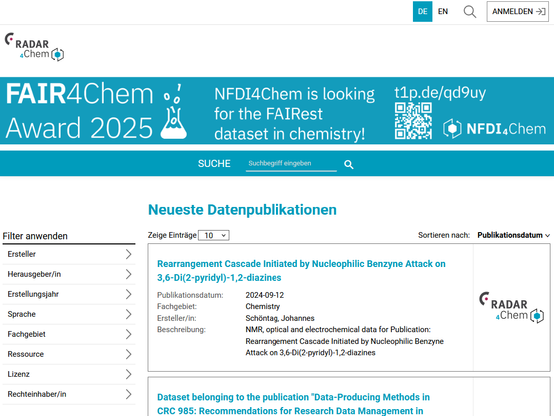The image size is (554, 416).
Task: Click the Beschreibung text of first dataset
Action: [344, 341]
